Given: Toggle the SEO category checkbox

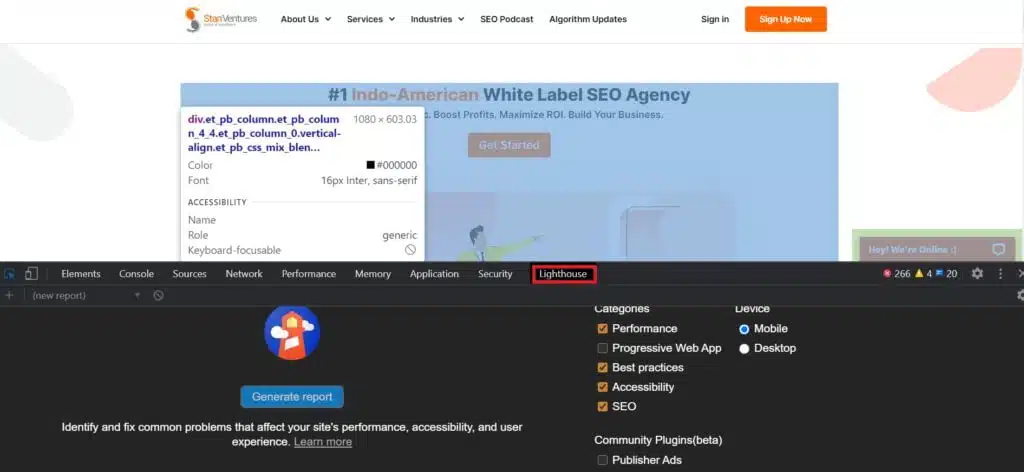Looking at the screenshot, I should [x=602, y=406].
